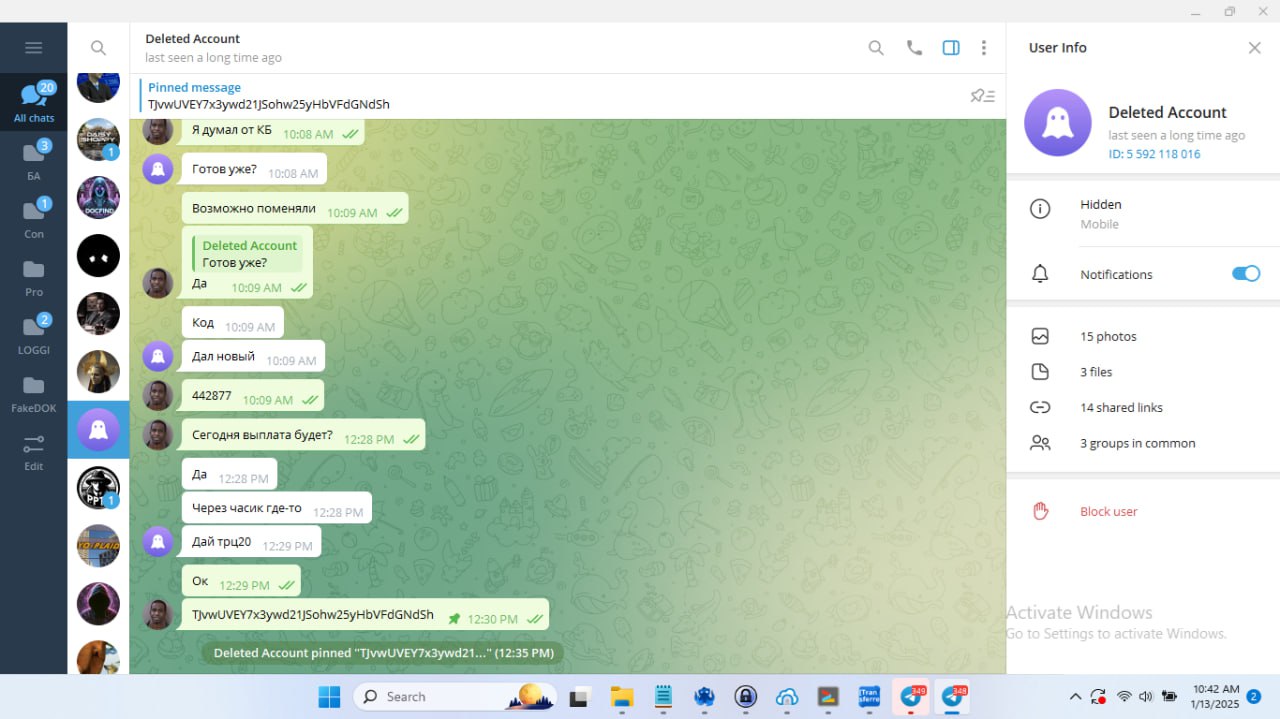Switch to the Telegram taskbar icon with 348 badge
1280x719 pixels.
point(953,697)
